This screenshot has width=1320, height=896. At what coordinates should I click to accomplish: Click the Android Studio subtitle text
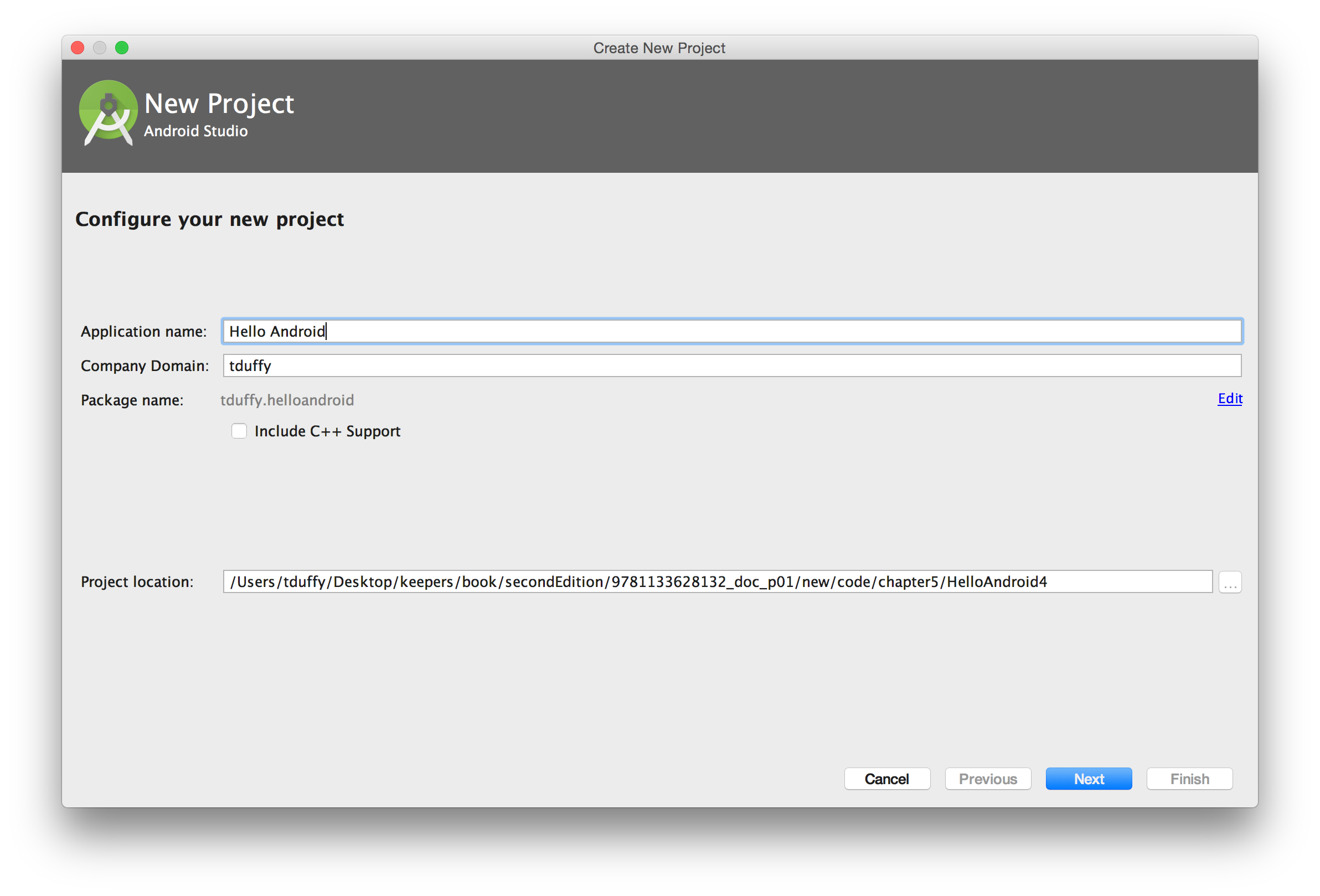(196, 131)
